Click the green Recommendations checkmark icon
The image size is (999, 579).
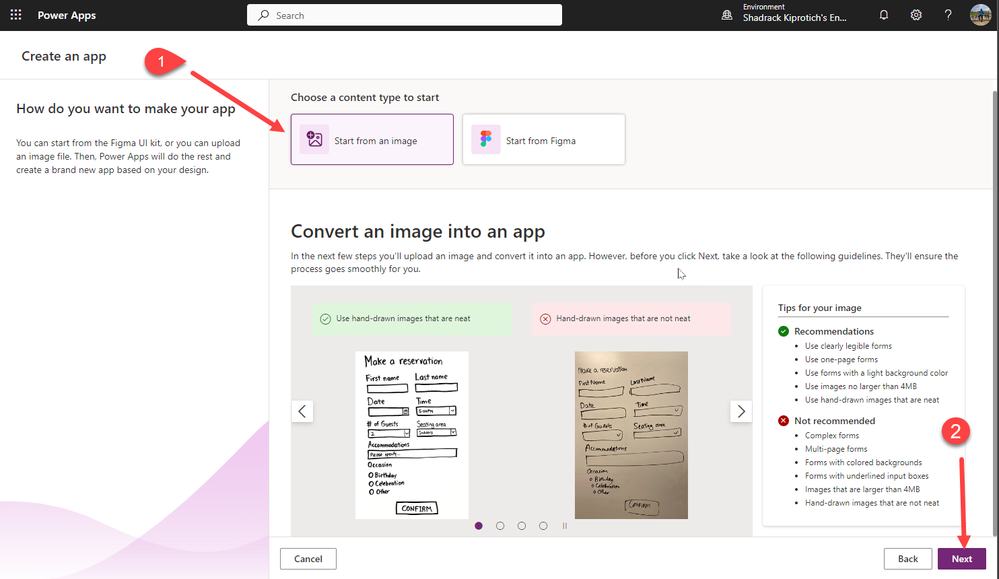(784, 331)
